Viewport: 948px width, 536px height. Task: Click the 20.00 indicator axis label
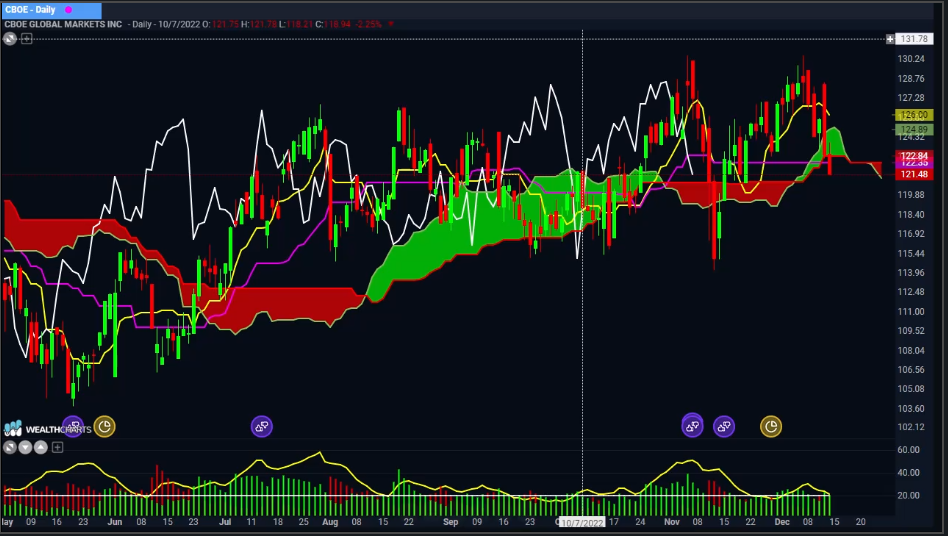[909, 495]
